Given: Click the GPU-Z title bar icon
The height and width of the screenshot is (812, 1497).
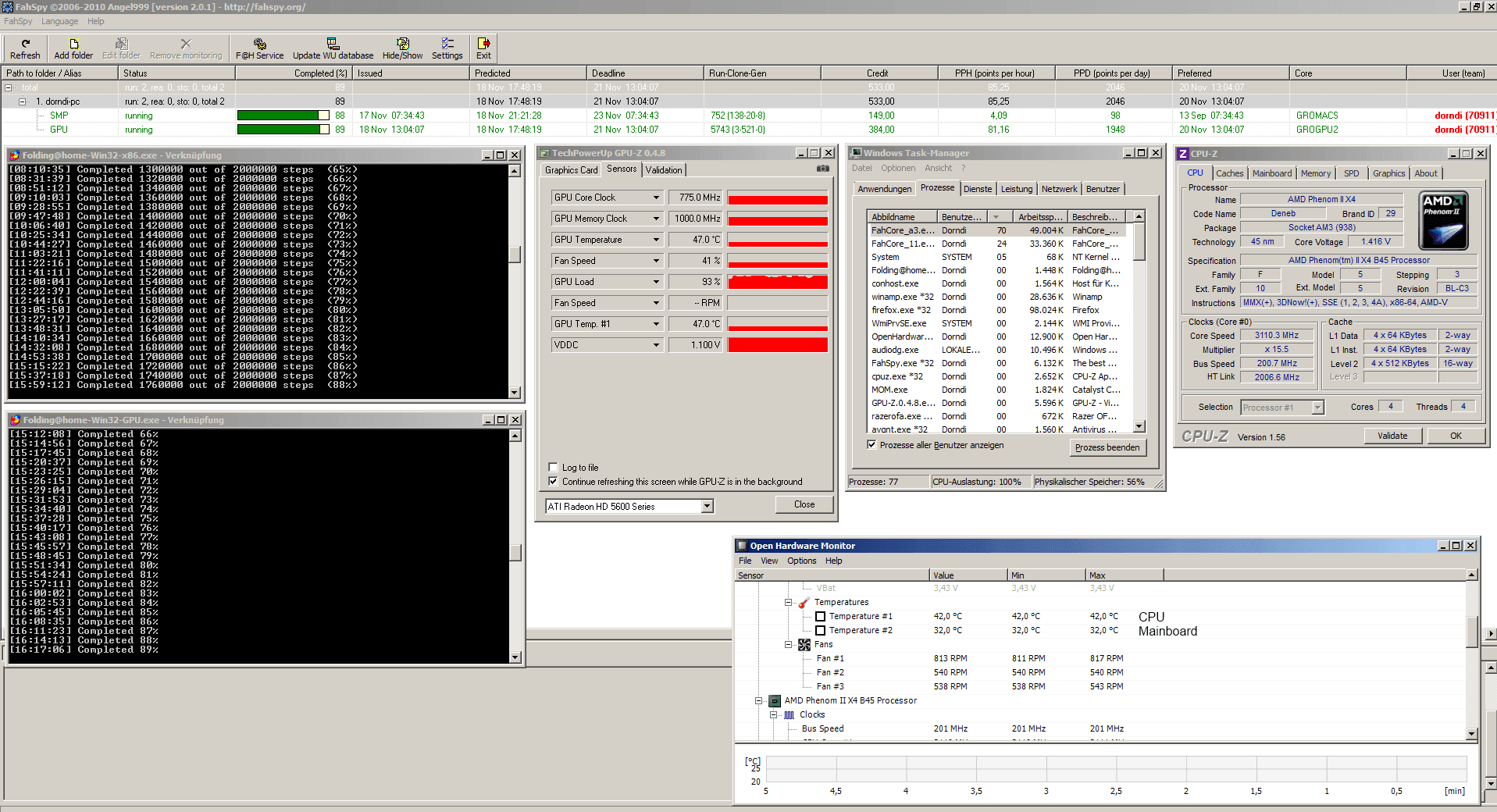Looking at the screenshot, I should tap(544, 153).
